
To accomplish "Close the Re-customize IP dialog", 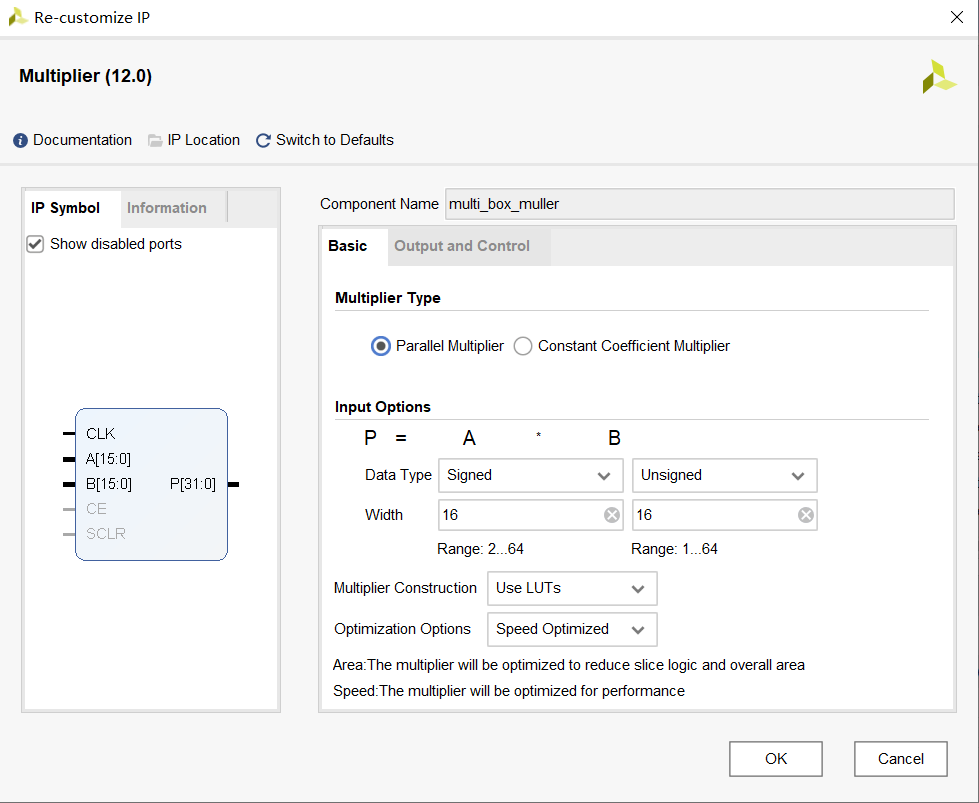I will pos(955,17).
